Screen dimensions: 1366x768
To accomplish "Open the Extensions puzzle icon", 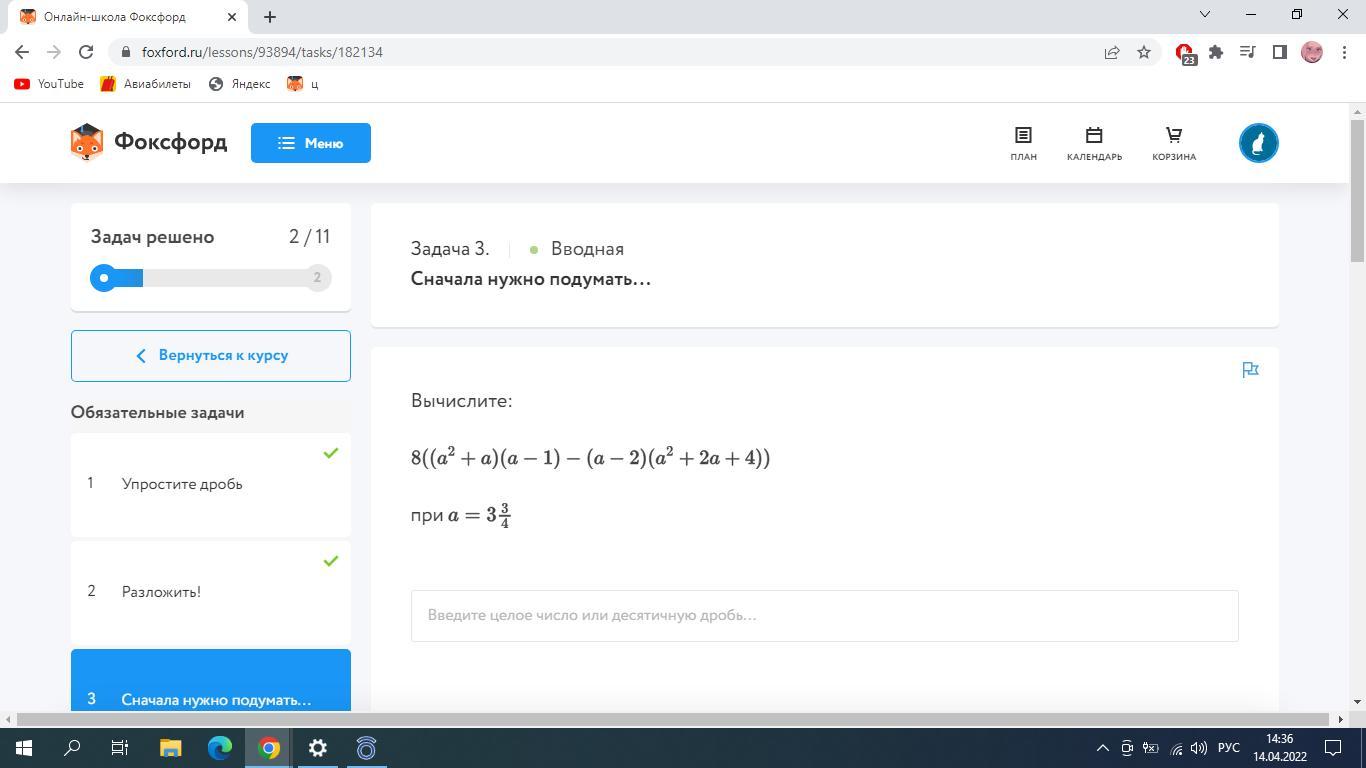I will coord(1216,52).
